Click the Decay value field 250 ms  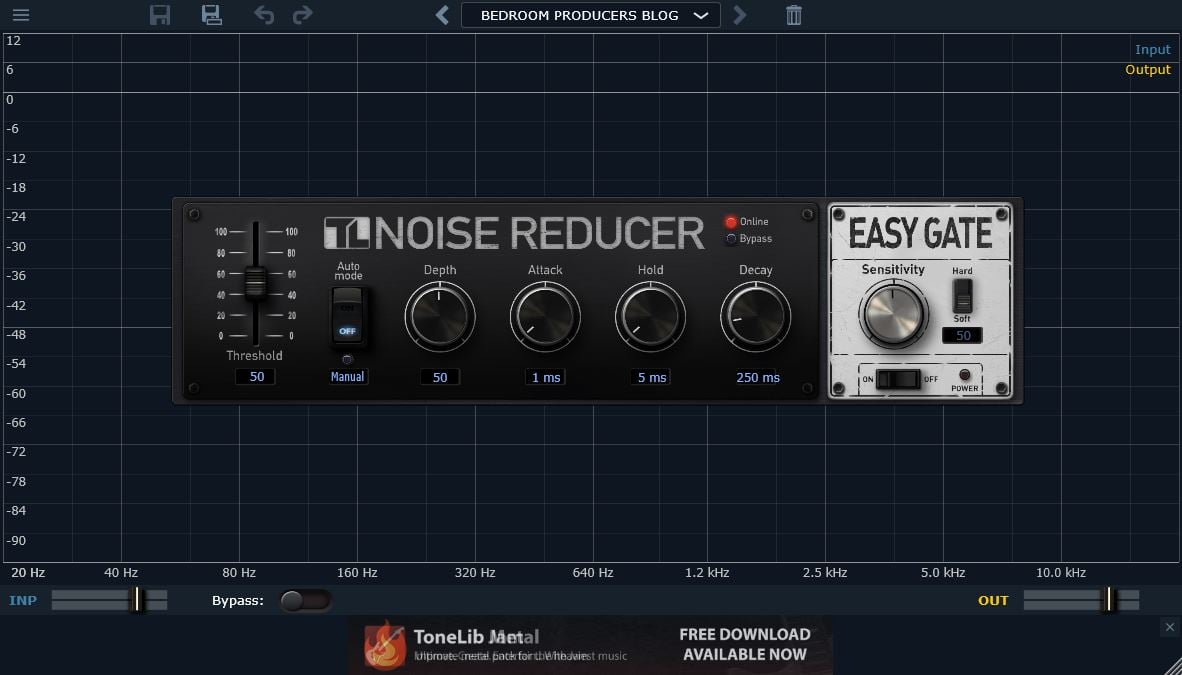coord(757,377)
